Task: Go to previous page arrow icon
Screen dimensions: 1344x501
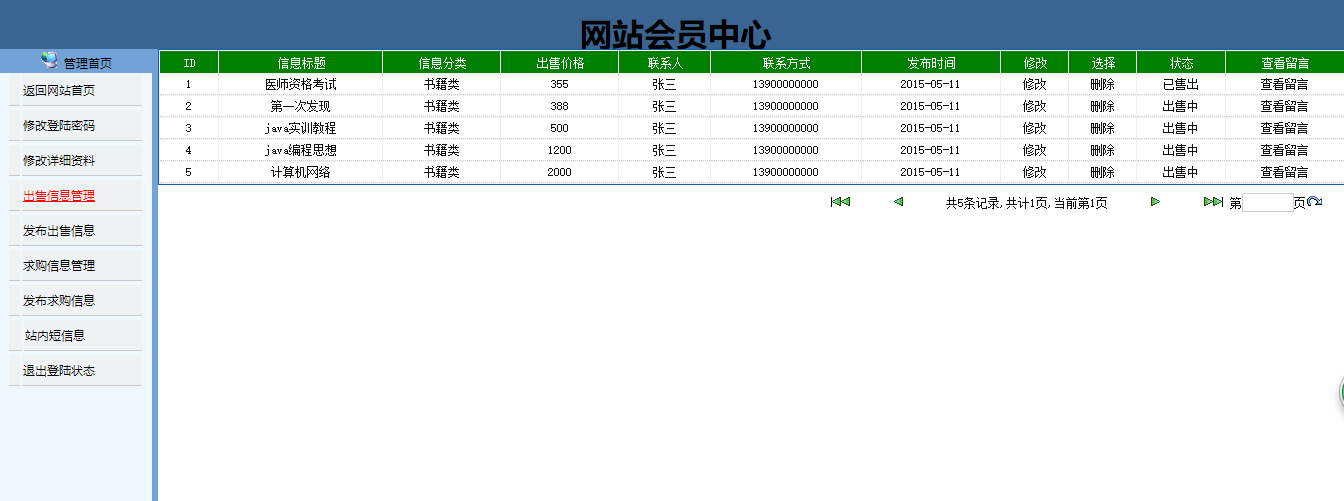Action: click(x=898, y=202)
